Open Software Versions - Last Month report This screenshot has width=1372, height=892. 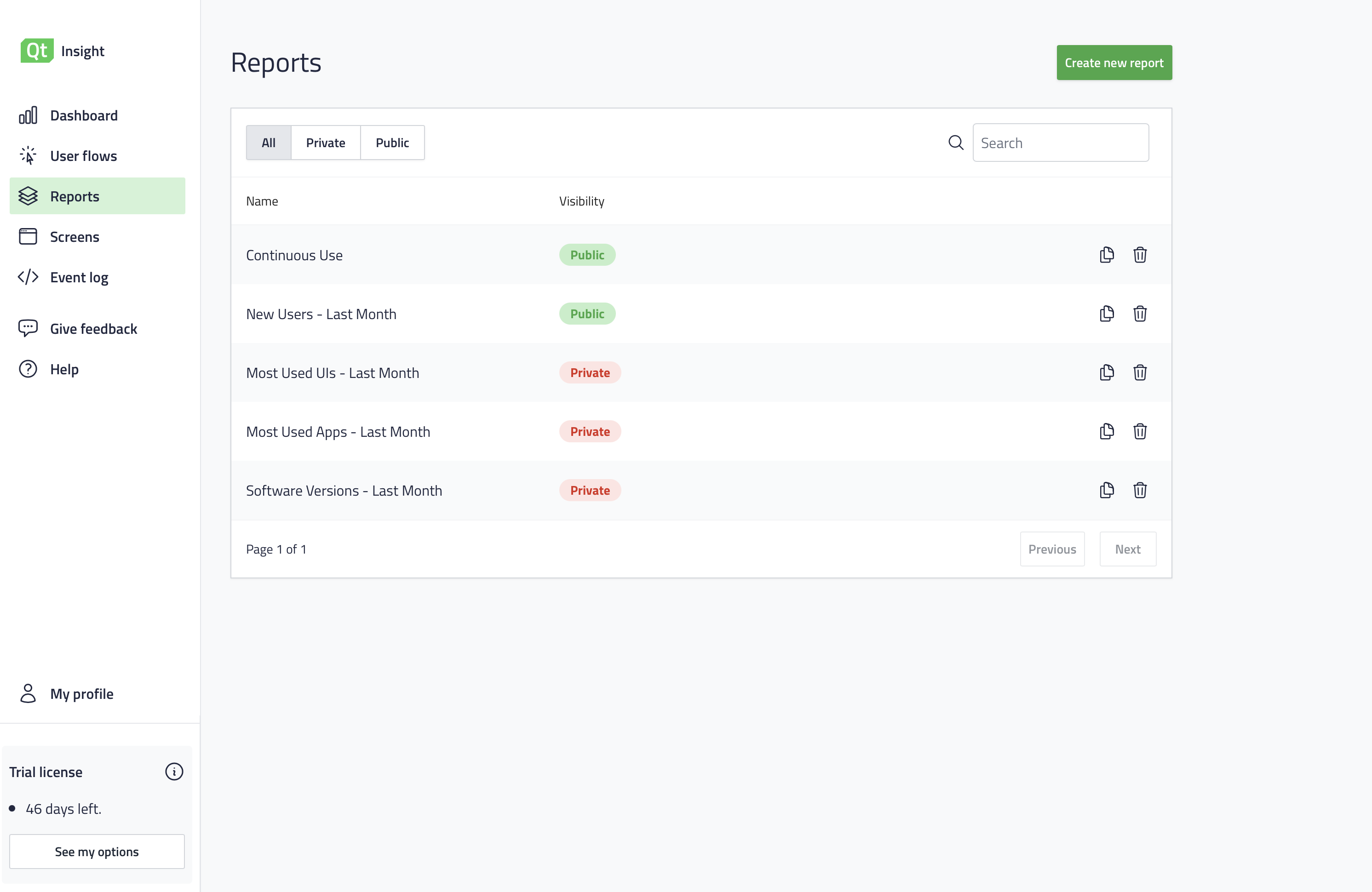(344, 490)
